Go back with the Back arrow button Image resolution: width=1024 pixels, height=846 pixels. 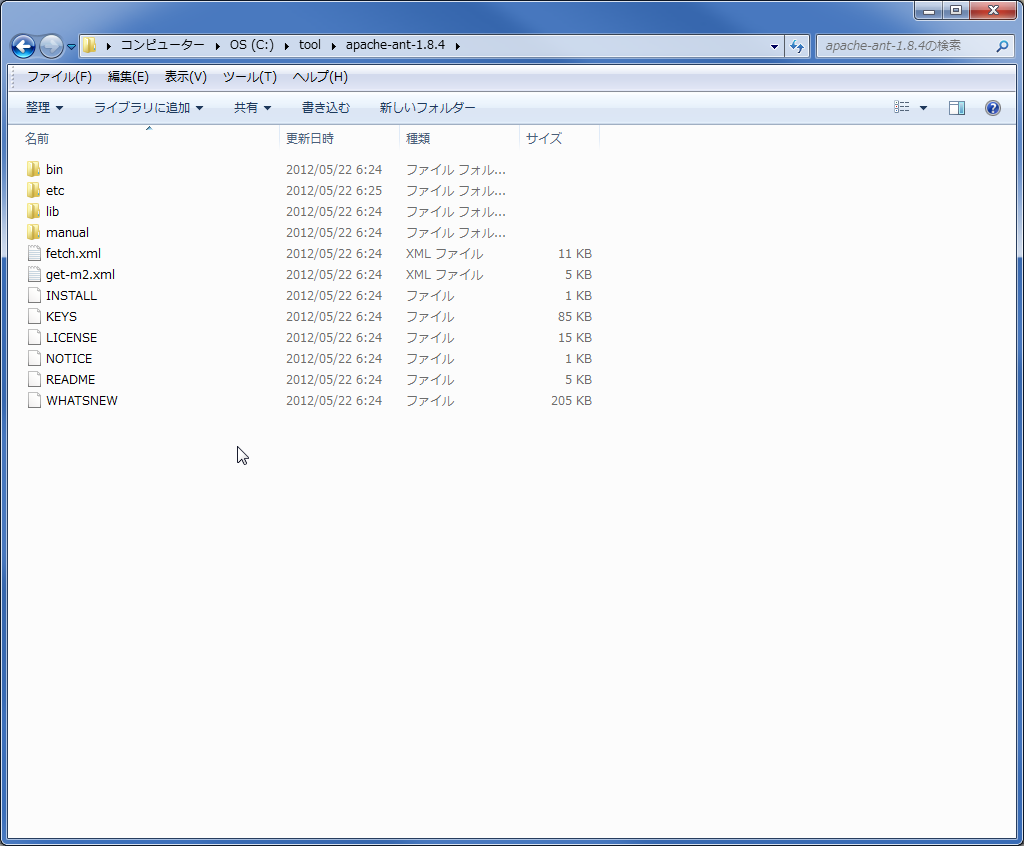(24, 46)
